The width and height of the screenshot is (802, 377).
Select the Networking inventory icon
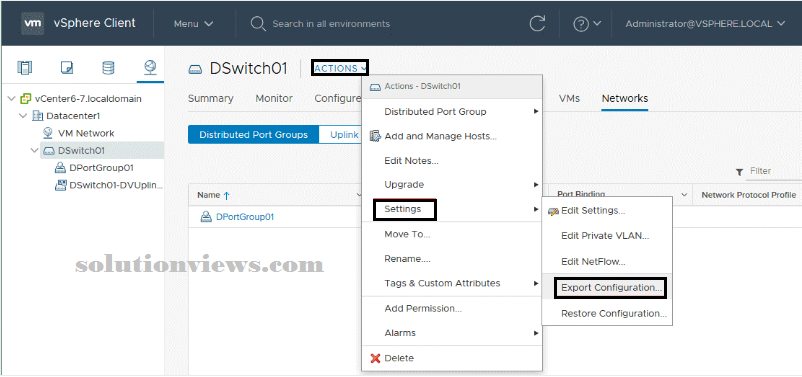150,68
